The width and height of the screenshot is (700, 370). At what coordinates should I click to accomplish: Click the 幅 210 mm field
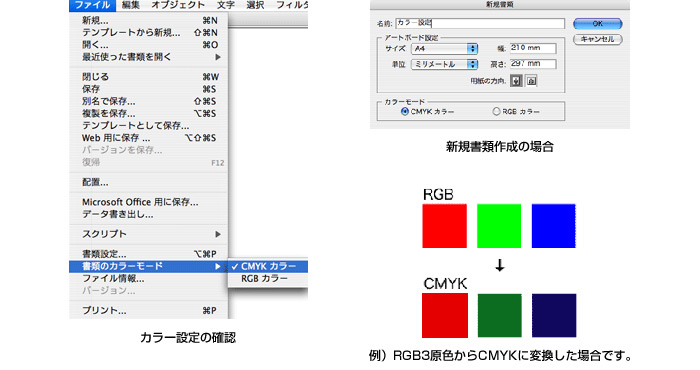click(533, 48)
